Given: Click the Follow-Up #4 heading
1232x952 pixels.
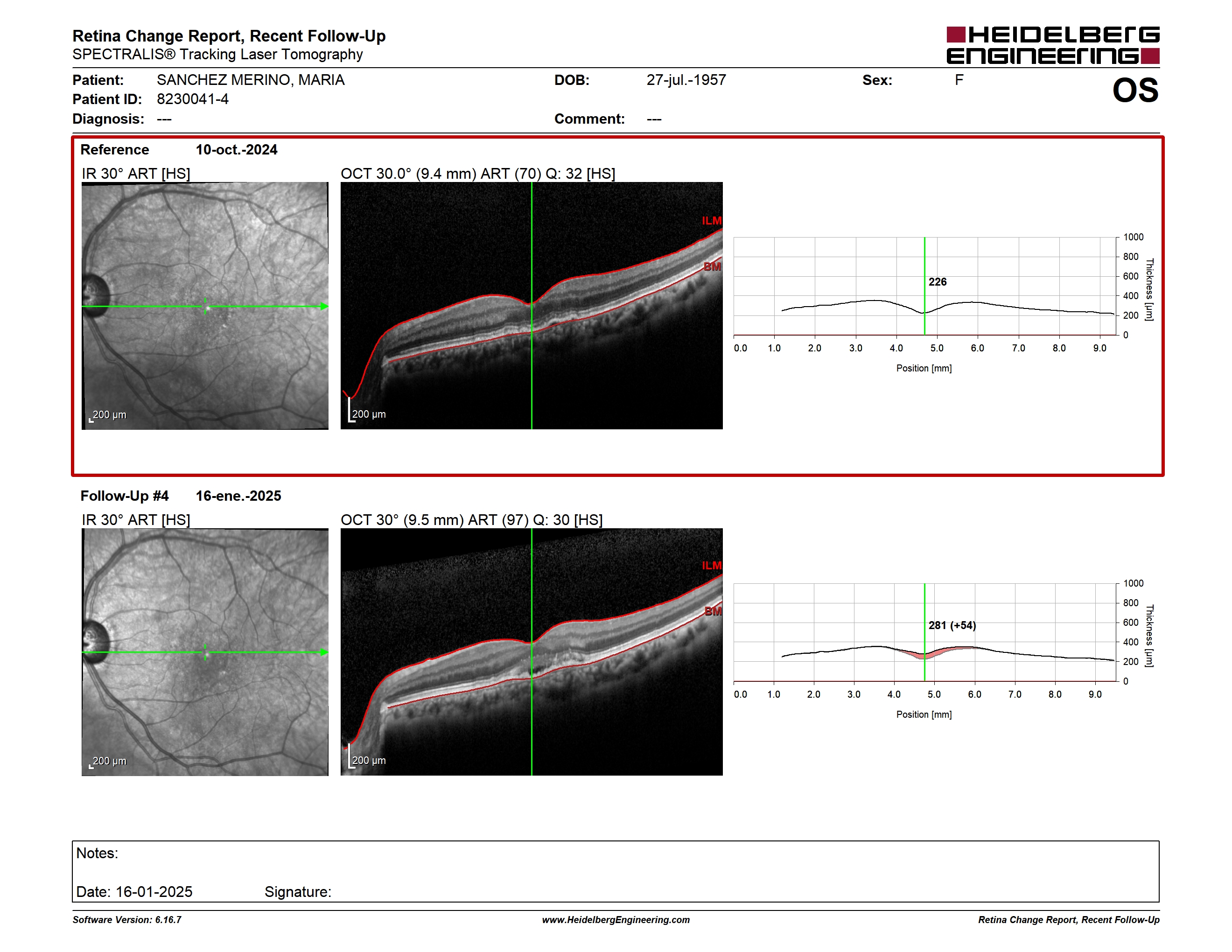Looking at the screenshot, I should [124, 496].
